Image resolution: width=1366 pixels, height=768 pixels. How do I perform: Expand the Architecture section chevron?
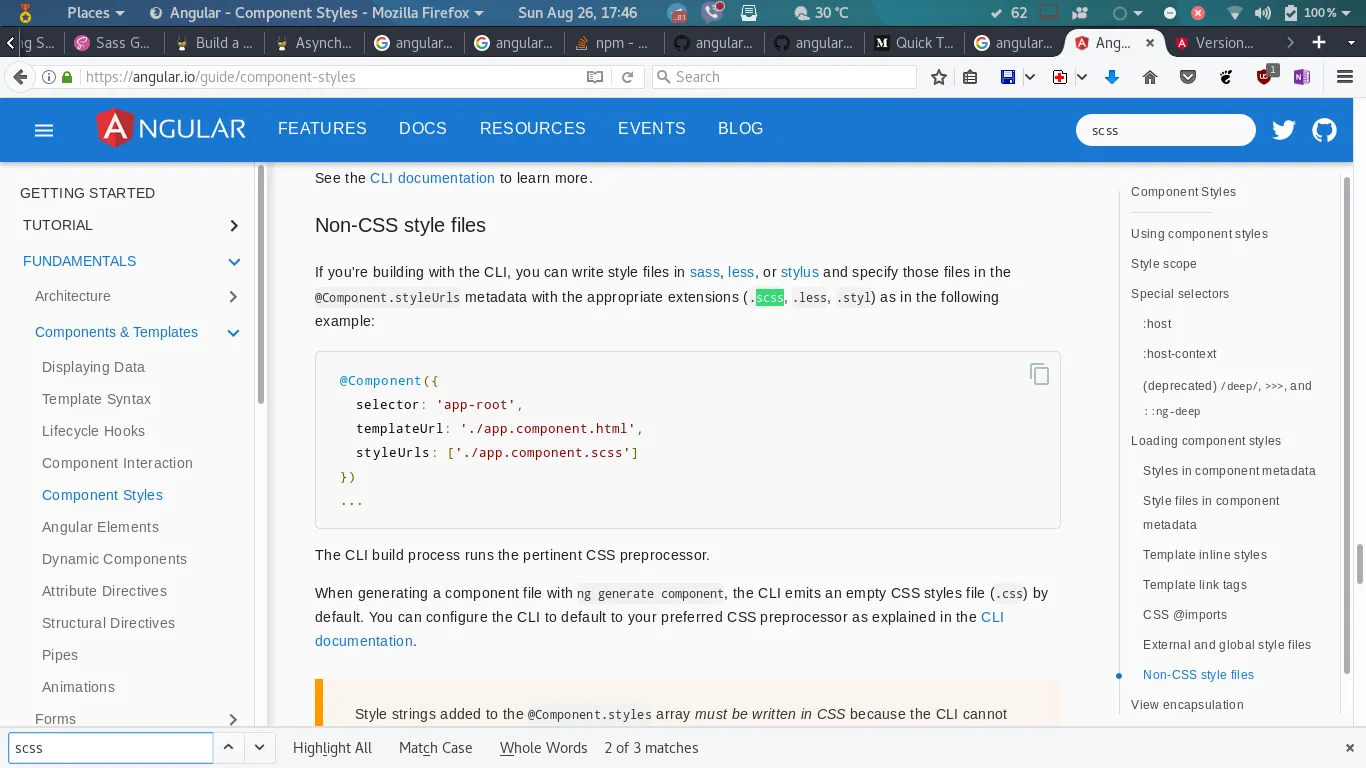(x=233, y=297)
